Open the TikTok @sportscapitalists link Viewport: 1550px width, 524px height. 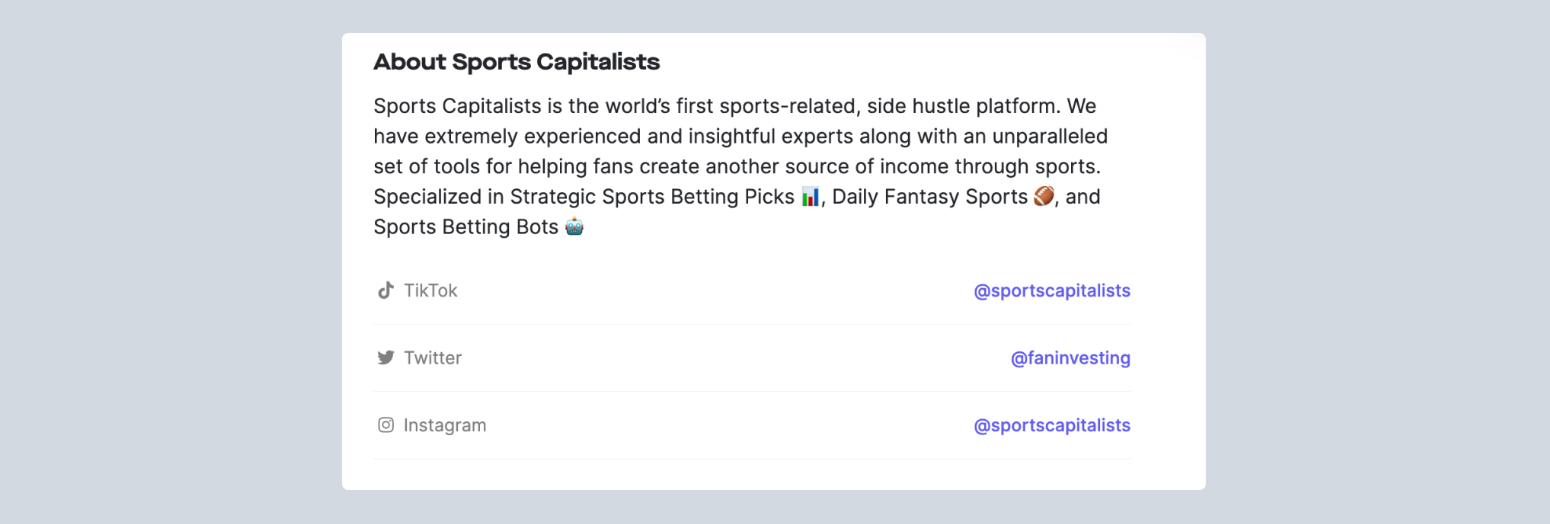click(1052, 290)
